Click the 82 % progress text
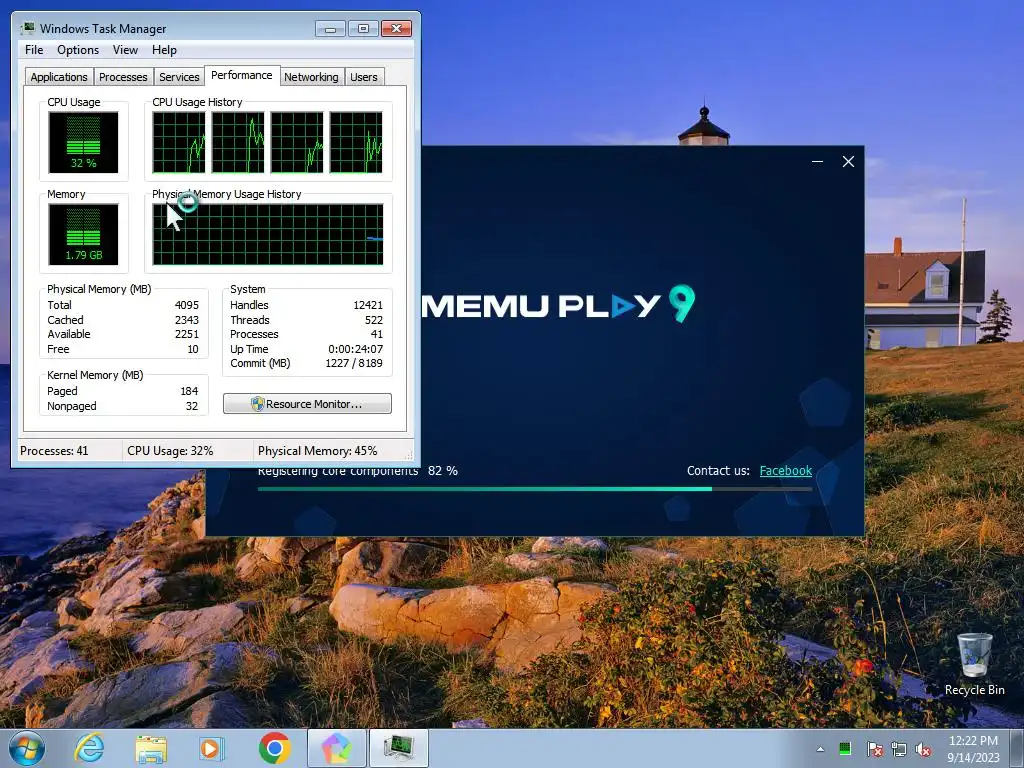 coord(443,470)
